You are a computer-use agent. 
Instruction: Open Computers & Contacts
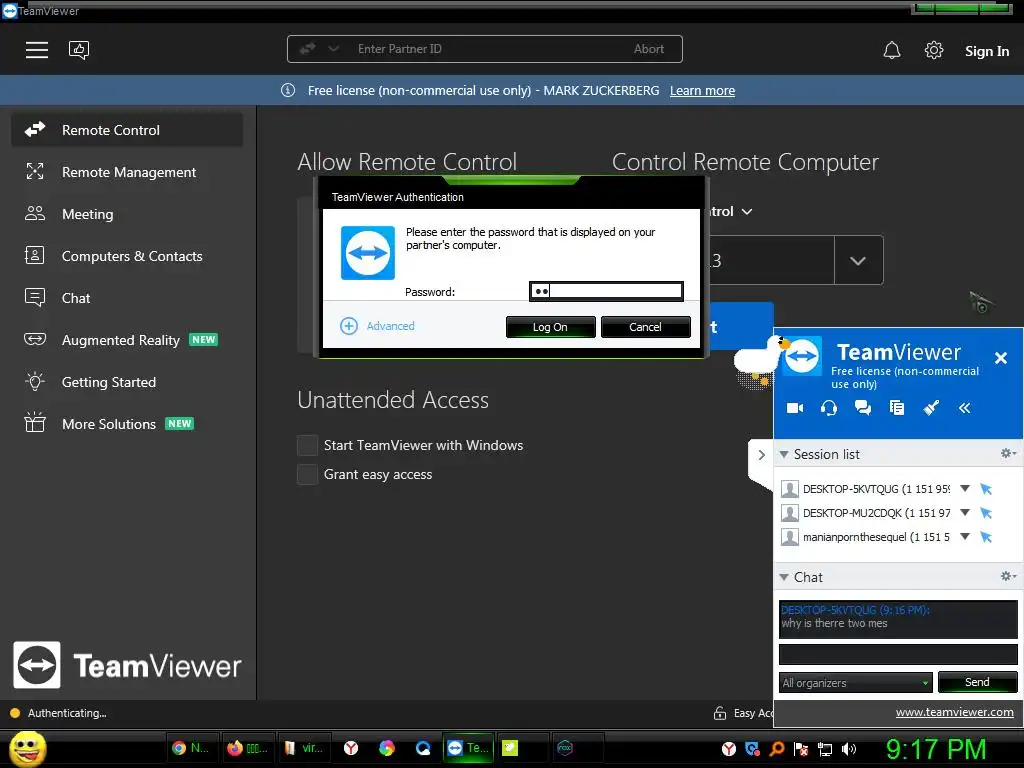point(127,256)
